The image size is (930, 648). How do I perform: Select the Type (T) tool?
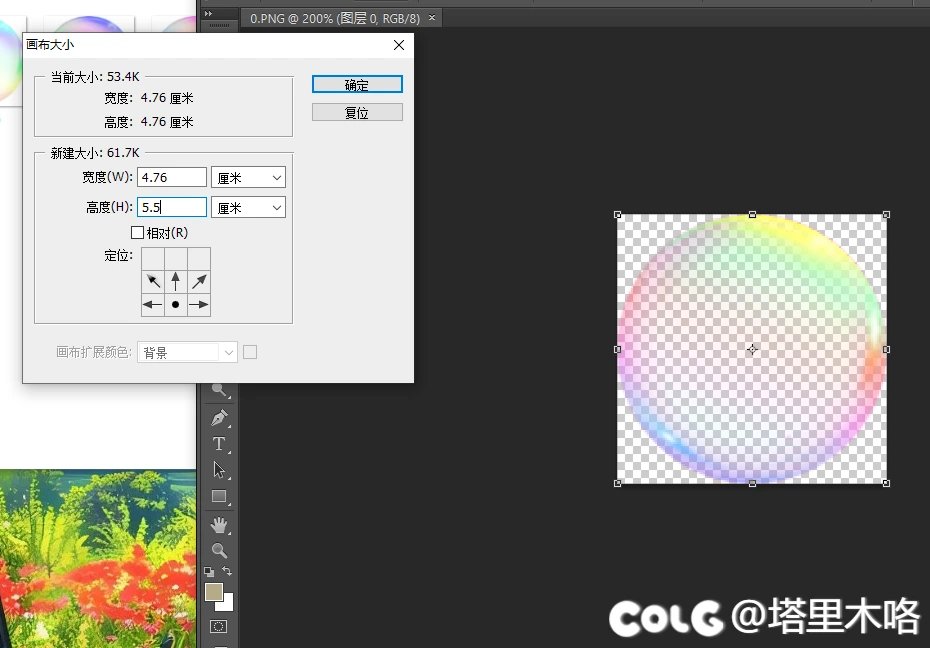tap(219, 444)
